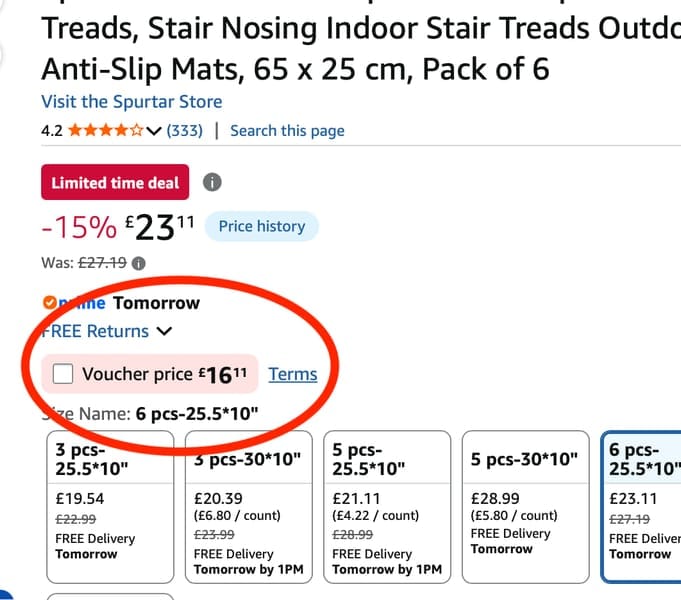Click the Prime checkmark logo
This screenshot has height=600, width=681.
[x=50, y=302]
